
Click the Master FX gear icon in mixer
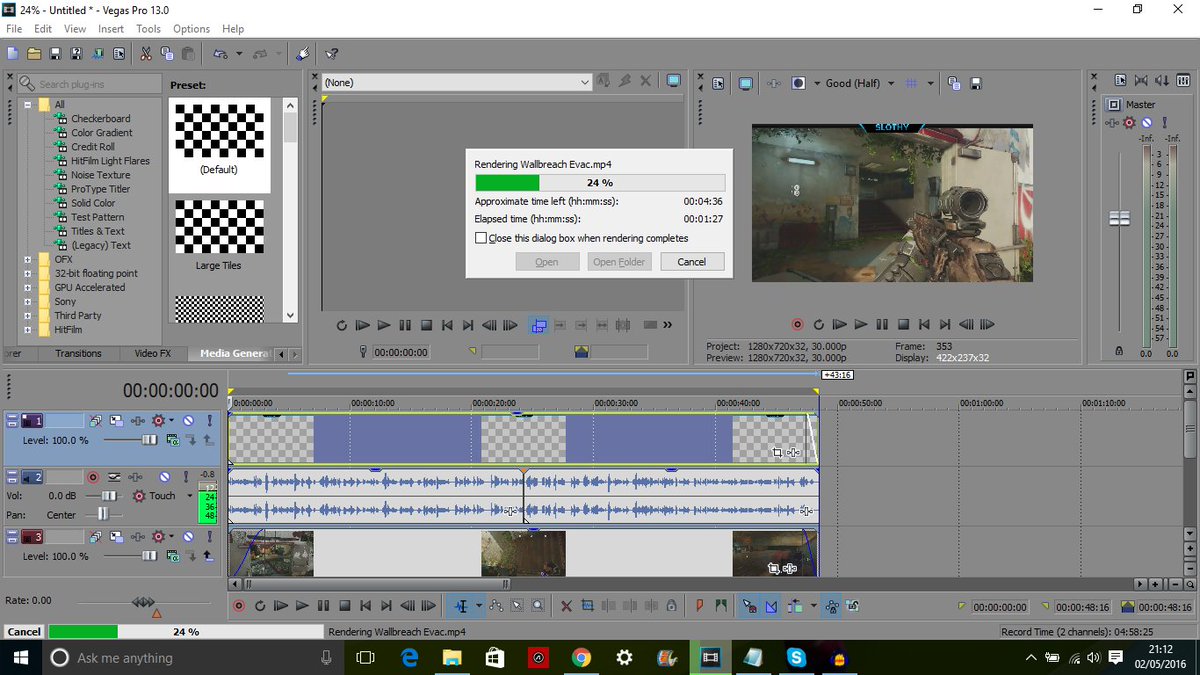1130,122
